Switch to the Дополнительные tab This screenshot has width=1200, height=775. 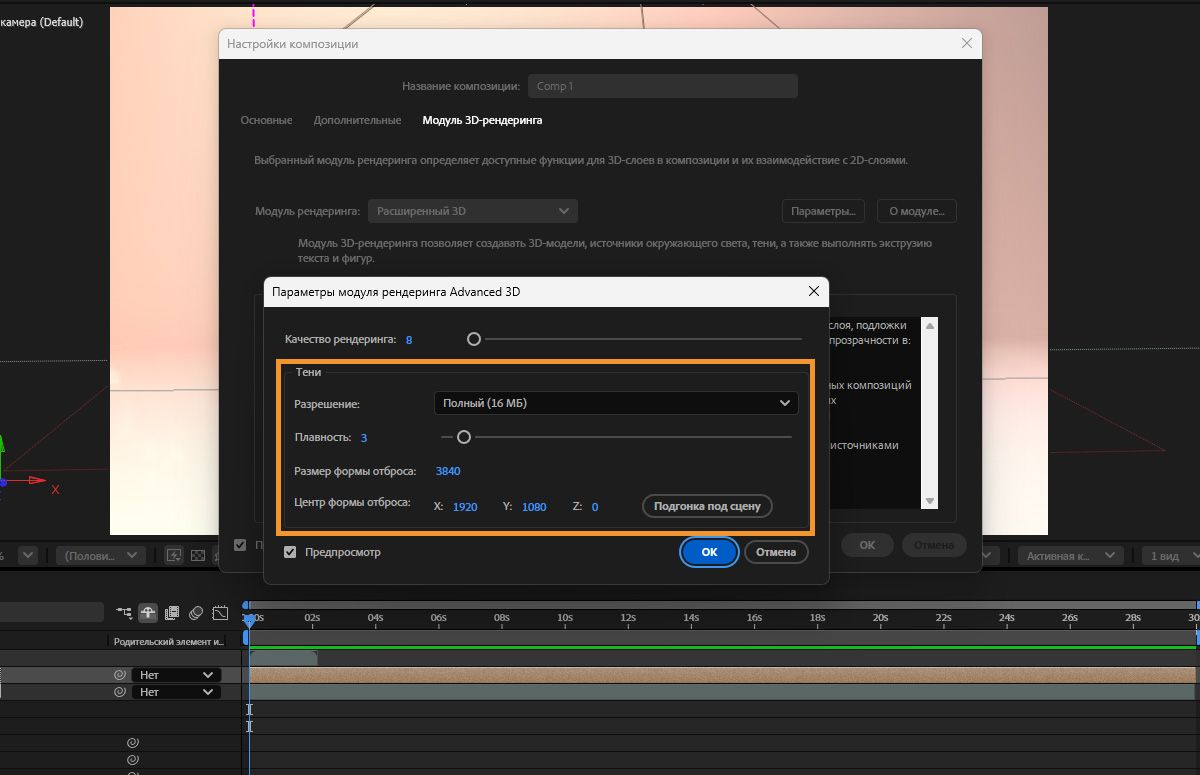click(357, 120)
